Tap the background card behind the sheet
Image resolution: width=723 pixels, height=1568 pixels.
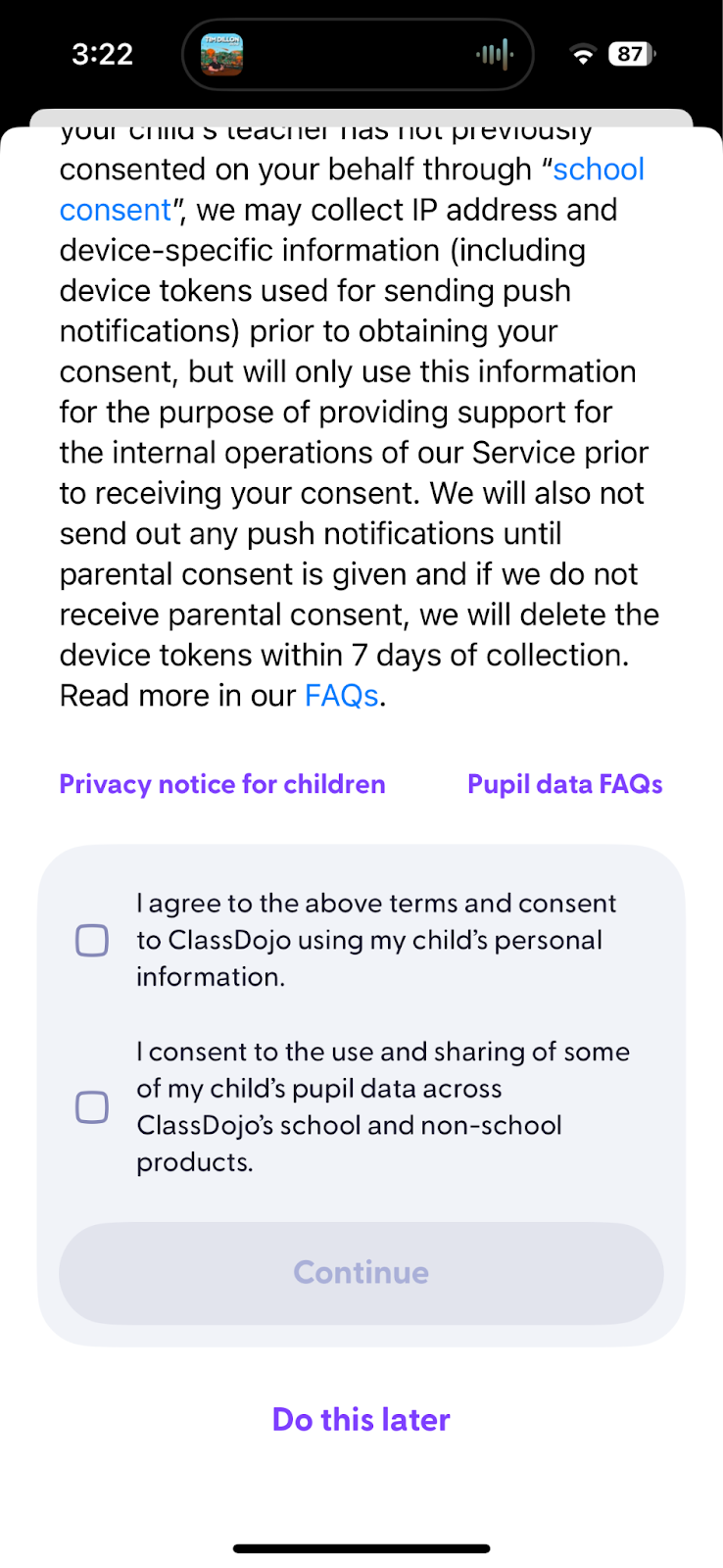tap(361, 117)
